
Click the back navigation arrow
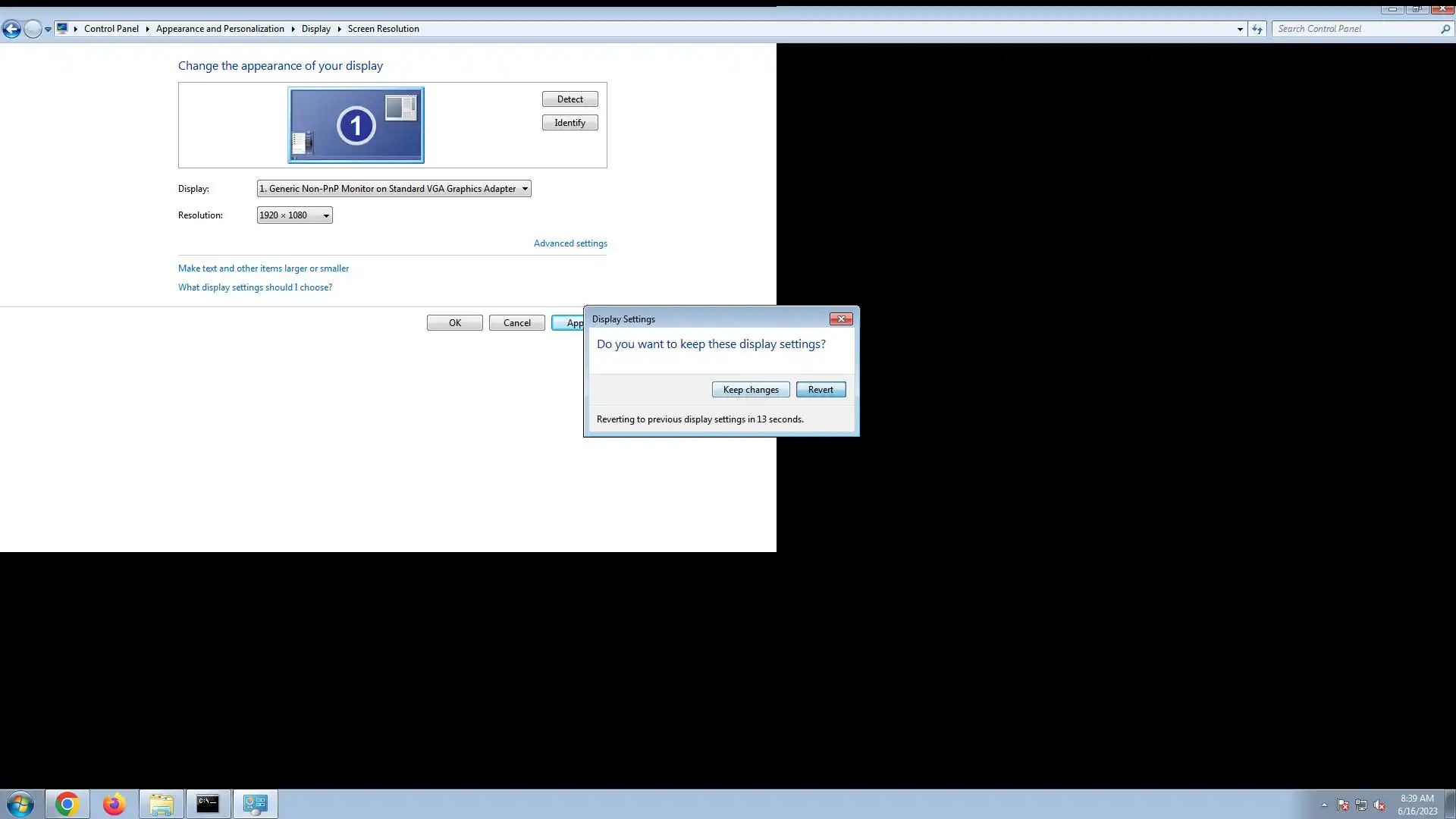click(11, 29)
